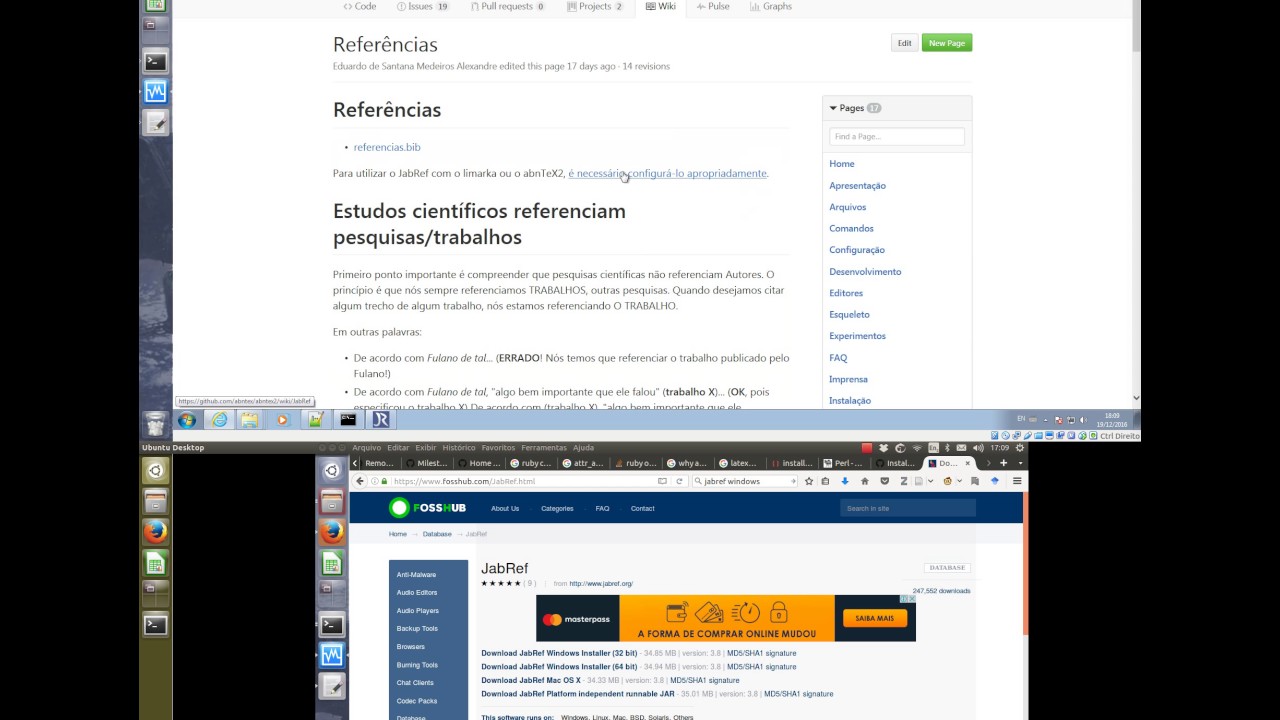Switch to the Perl Firefox tab
Viewport: 1280px width, 720px height.
(846, 463)
